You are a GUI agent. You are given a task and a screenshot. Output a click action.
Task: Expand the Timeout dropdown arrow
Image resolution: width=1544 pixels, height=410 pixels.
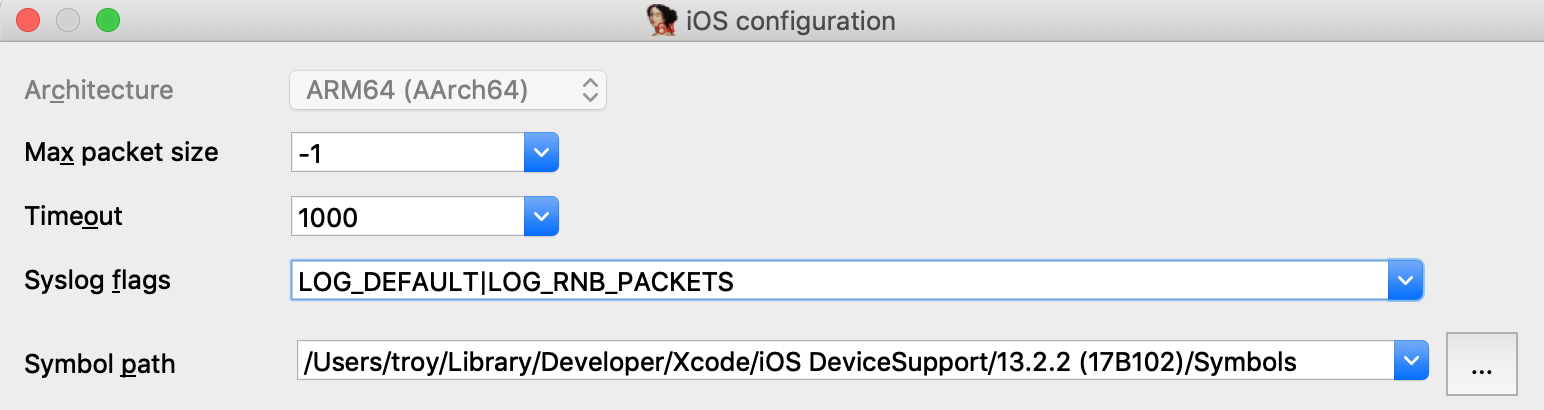pos(541,216)
